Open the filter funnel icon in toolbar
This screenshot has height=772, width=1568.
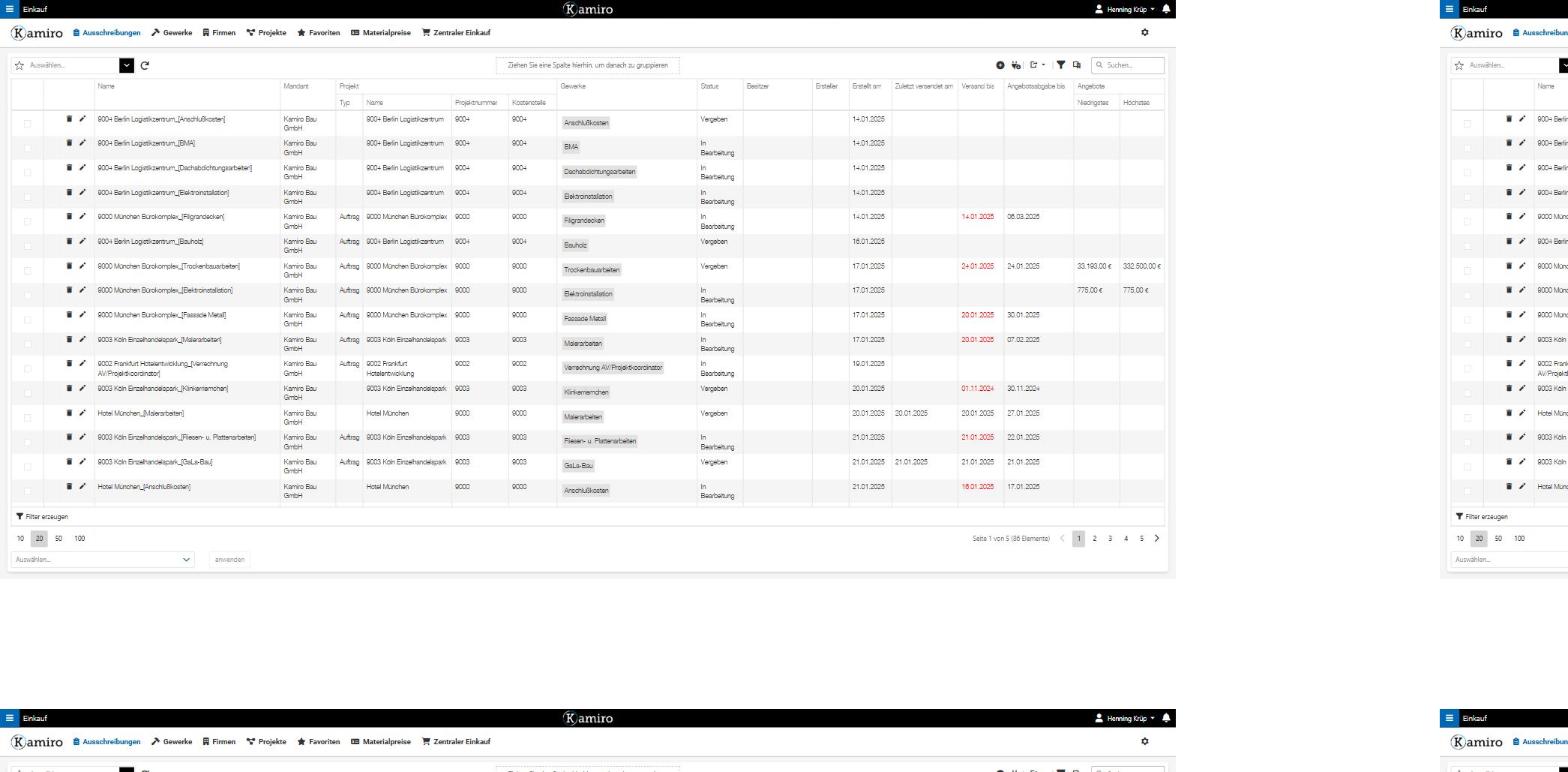pos(1061,65)
